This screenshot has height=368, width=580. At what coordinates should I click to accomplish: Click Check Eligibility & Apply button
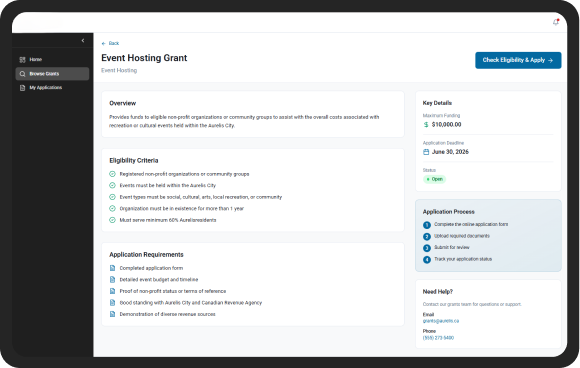(x=518, y=60)
